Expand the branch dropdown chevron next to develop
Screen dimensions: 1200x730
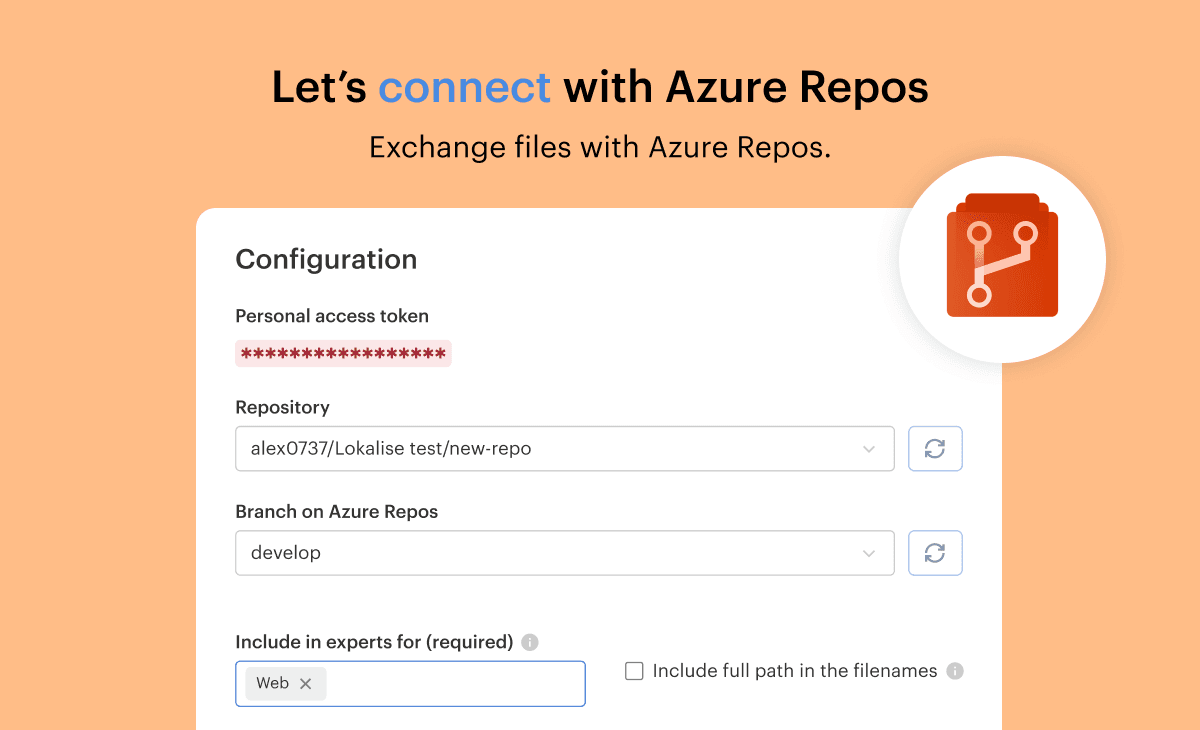869,553
